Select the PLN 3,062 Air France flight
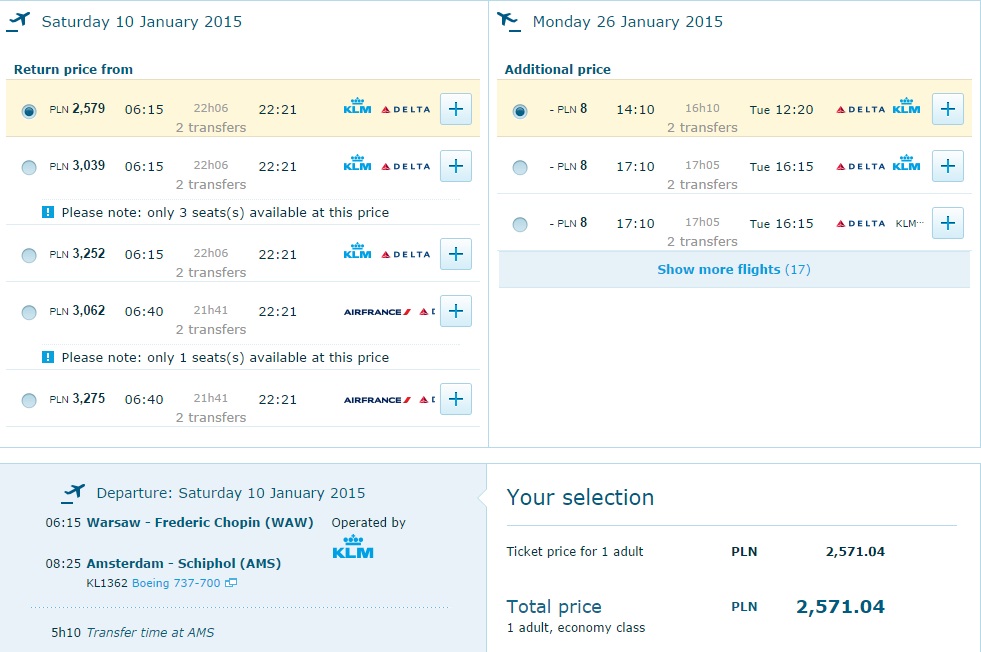This screenshot has height=652, width=981. tap(29, 312)
